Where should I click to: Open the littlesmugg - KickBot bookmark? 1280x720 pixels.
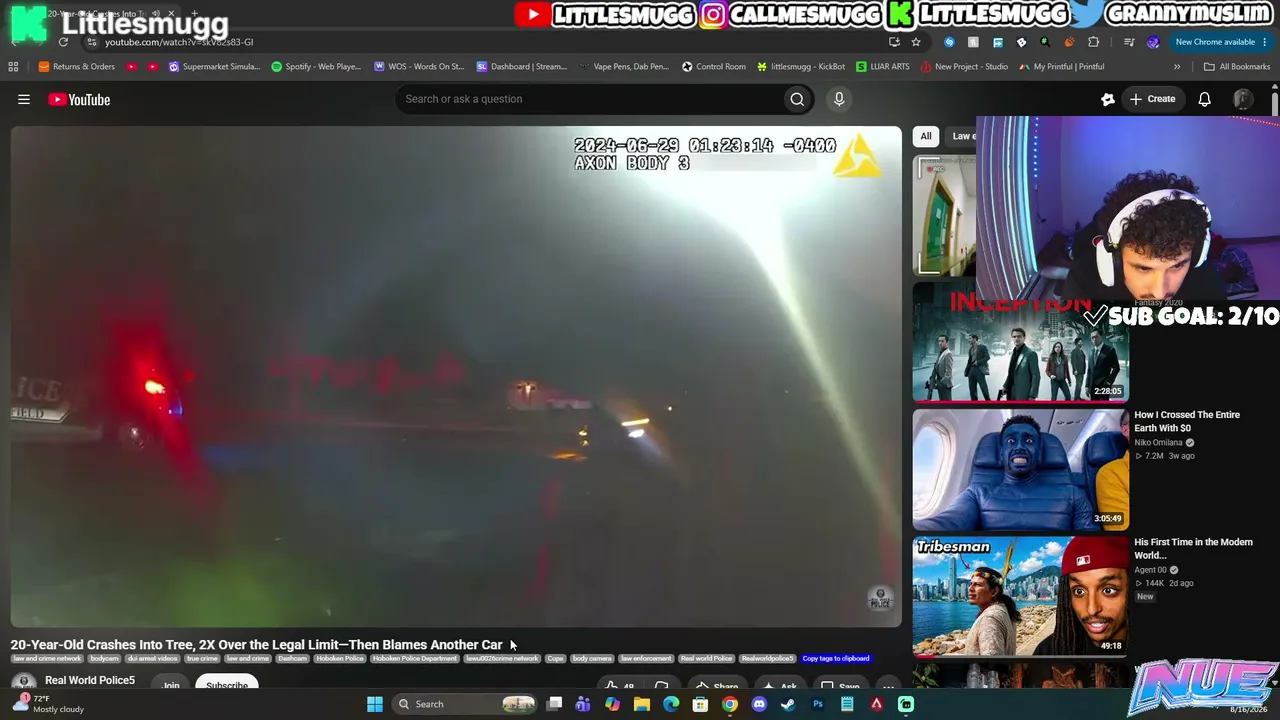(801, 67)
